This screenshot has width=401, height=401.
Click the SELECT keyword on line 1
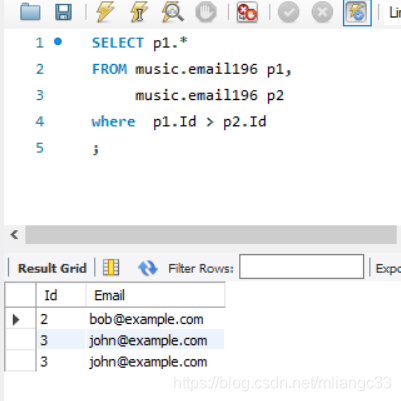coord(118,43)
